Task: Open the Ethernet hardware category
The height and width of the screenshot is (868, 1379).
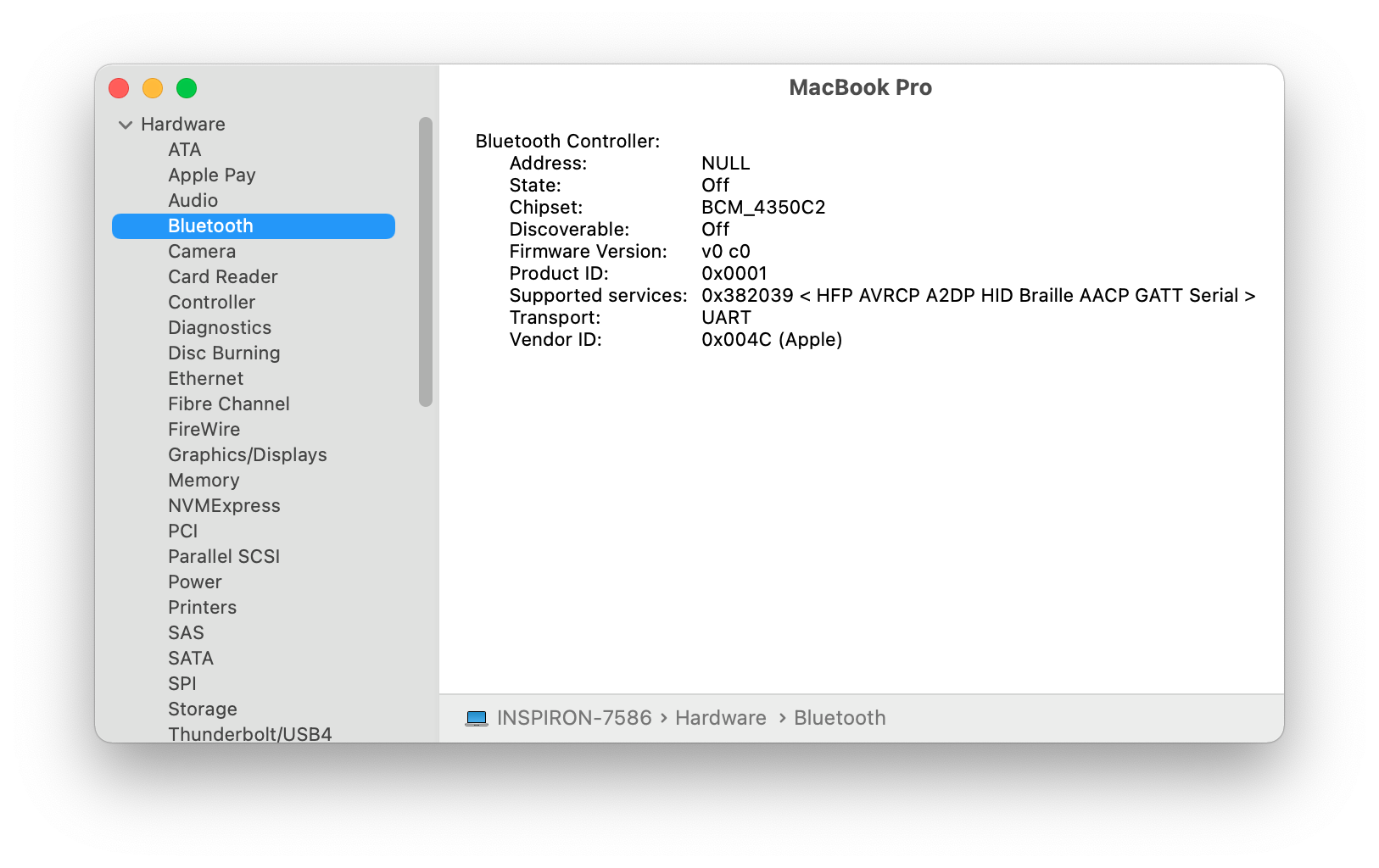Action: point(205,378)
